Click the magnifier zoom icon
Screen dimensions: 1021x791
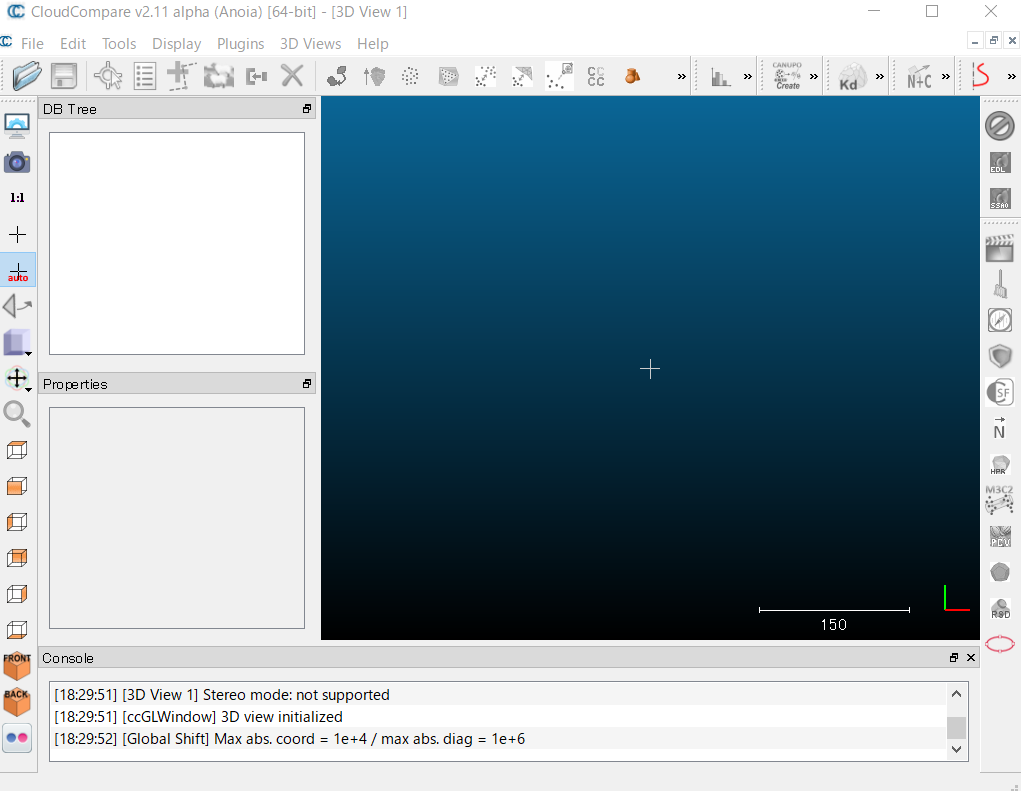(x=17, y=414)
